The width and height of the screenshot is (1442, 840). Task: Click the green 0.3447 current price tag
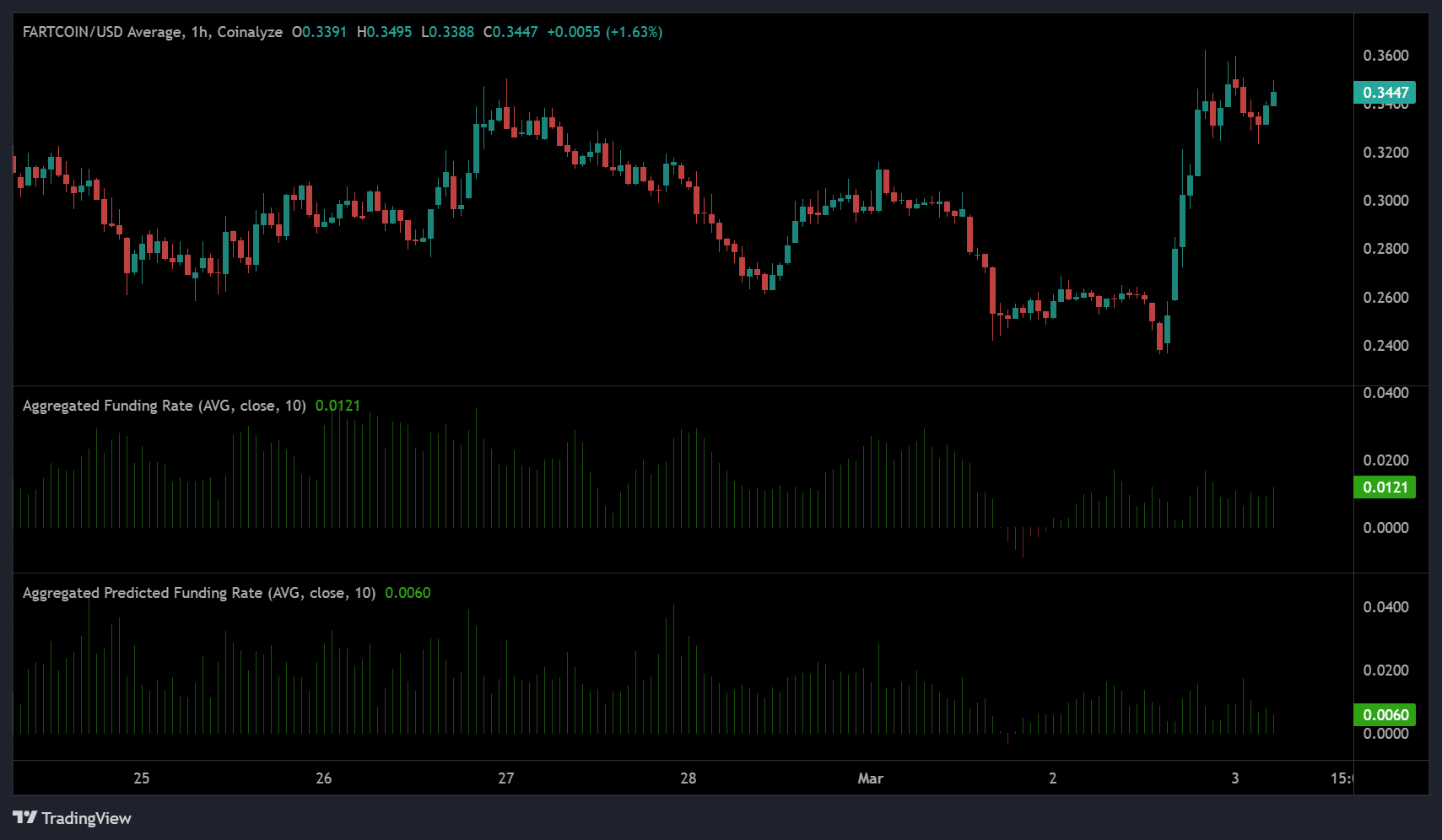(1385, 92)
